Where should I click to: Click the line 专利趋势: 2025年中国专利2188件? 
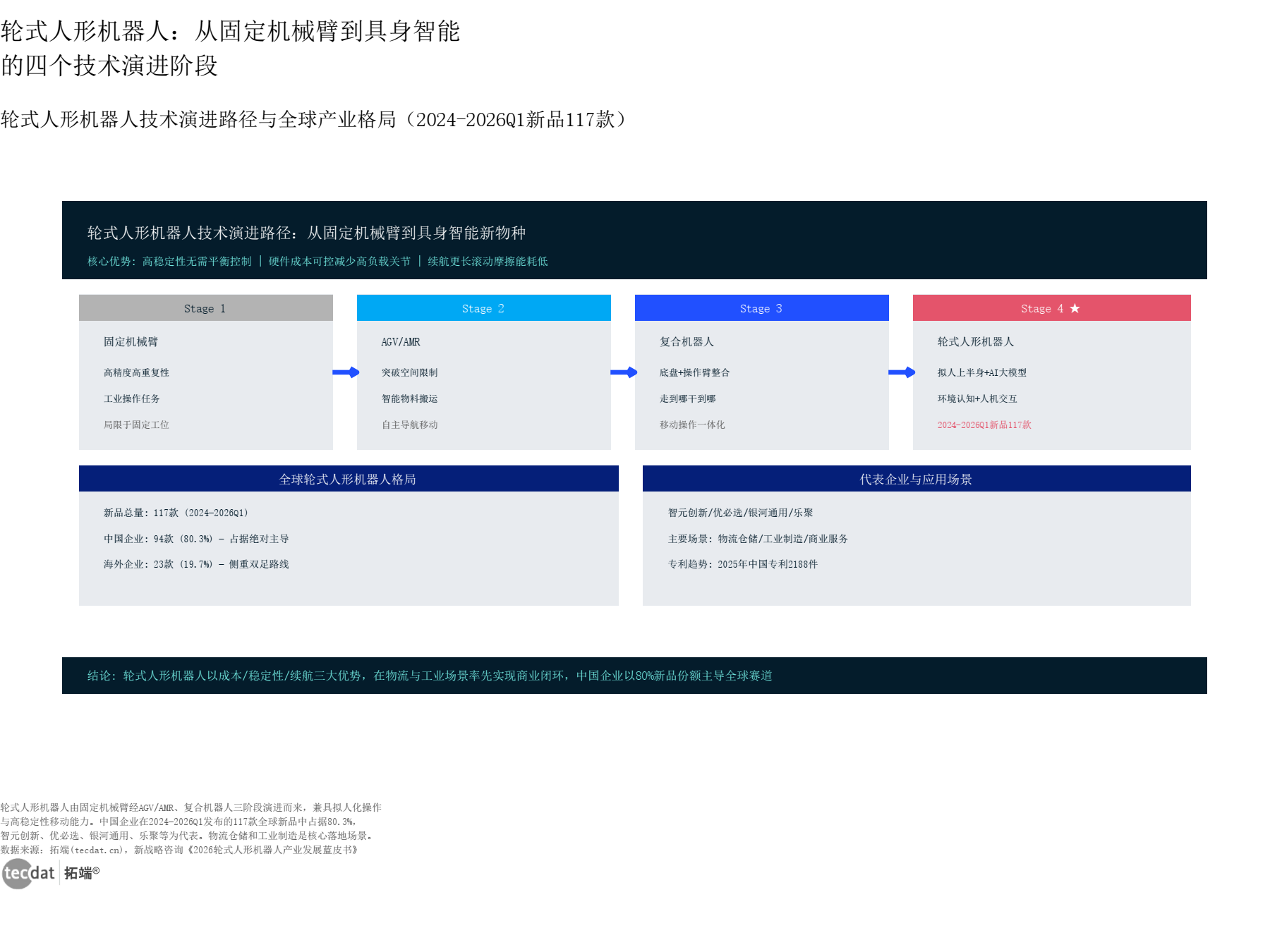[743, 564]
